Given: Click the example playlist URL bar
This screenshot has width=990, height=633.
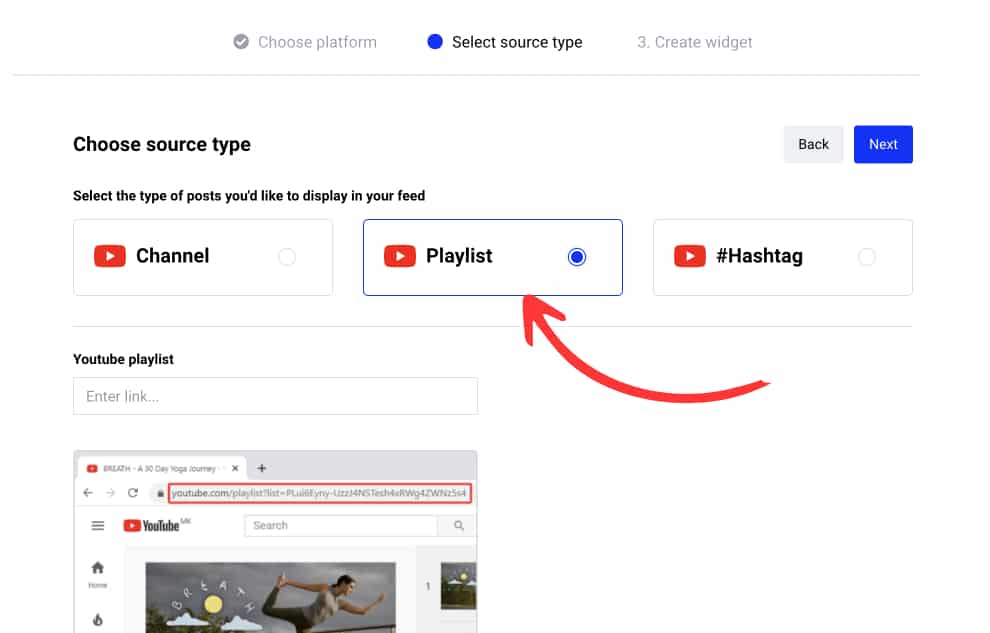Looking at the screenshot, I should coord(319,493).
